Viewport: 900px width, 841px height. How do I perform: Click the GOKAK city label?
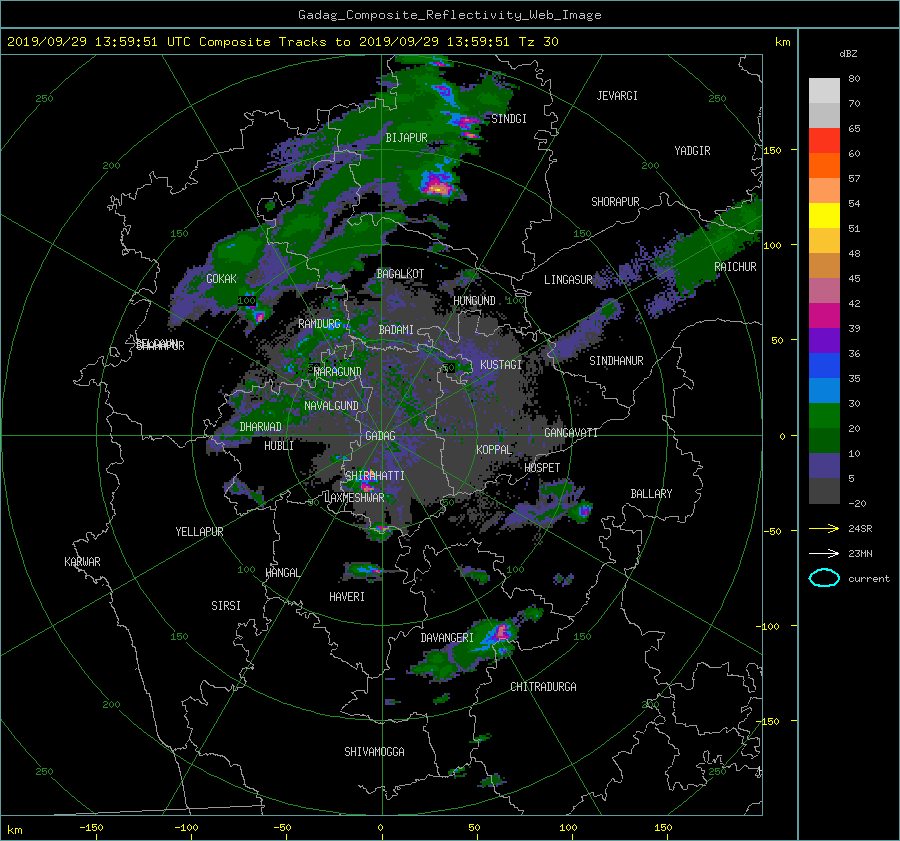tap(221, 279)
